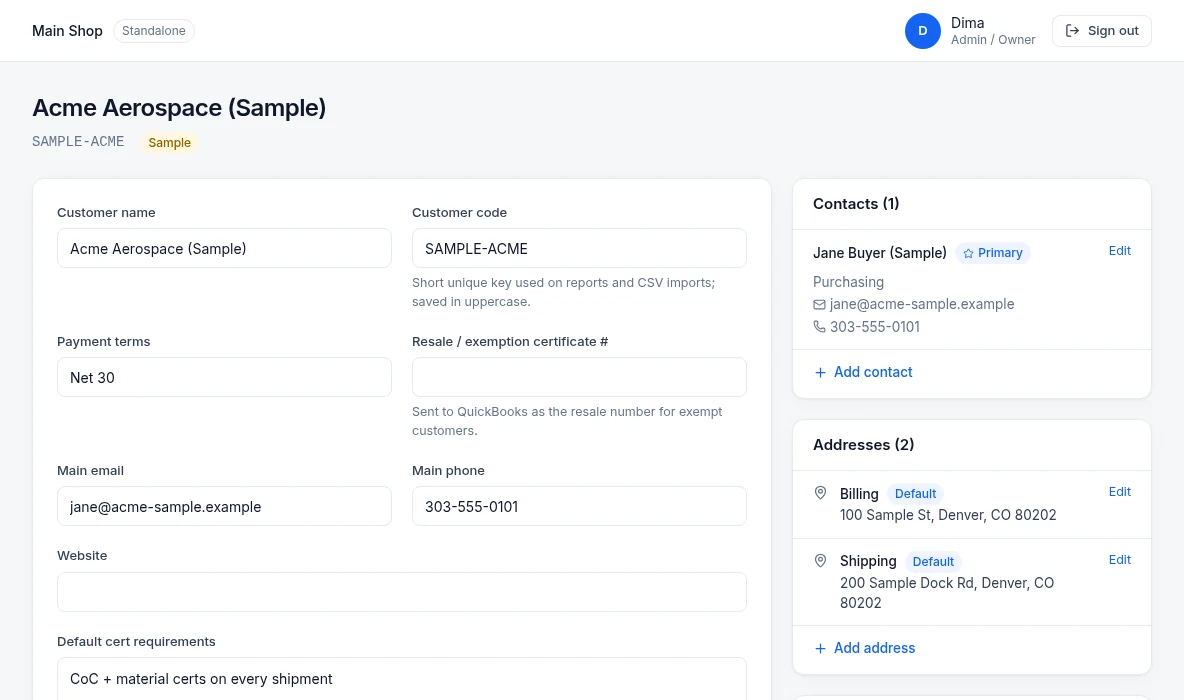The height and width of the screenshot is (700, 1184).
Task: Click the Addresses (2) section header
Action: pos(864,445)
